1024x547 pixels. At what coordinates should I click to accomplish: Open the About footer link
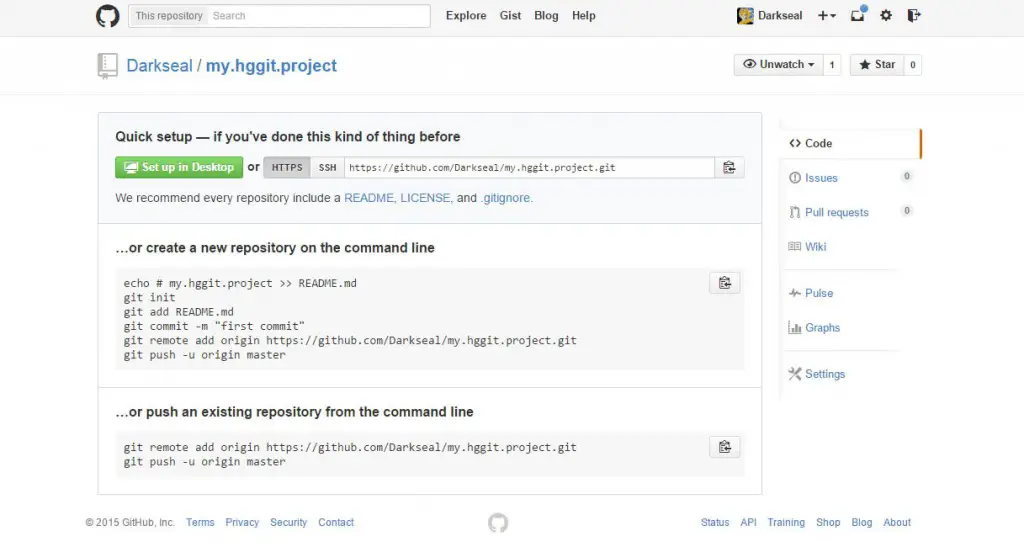tap(897, 522)
